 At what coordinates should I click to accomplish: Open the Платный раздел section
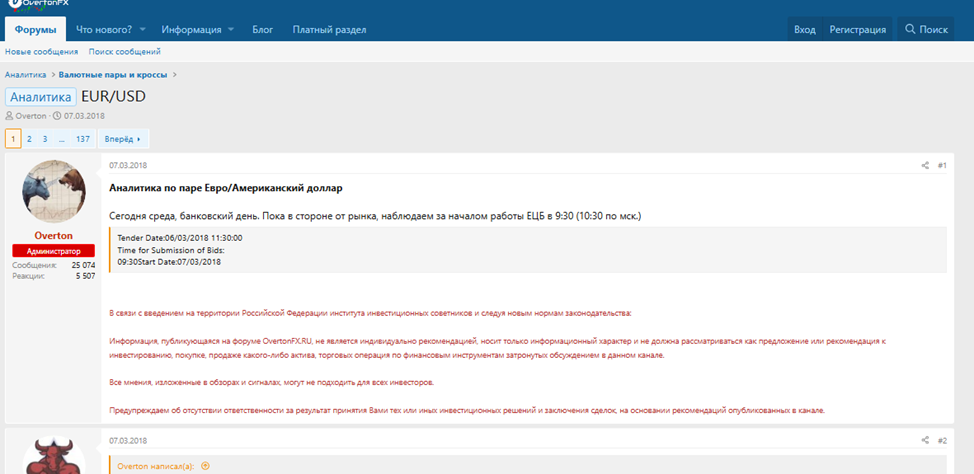click(329, 29)
